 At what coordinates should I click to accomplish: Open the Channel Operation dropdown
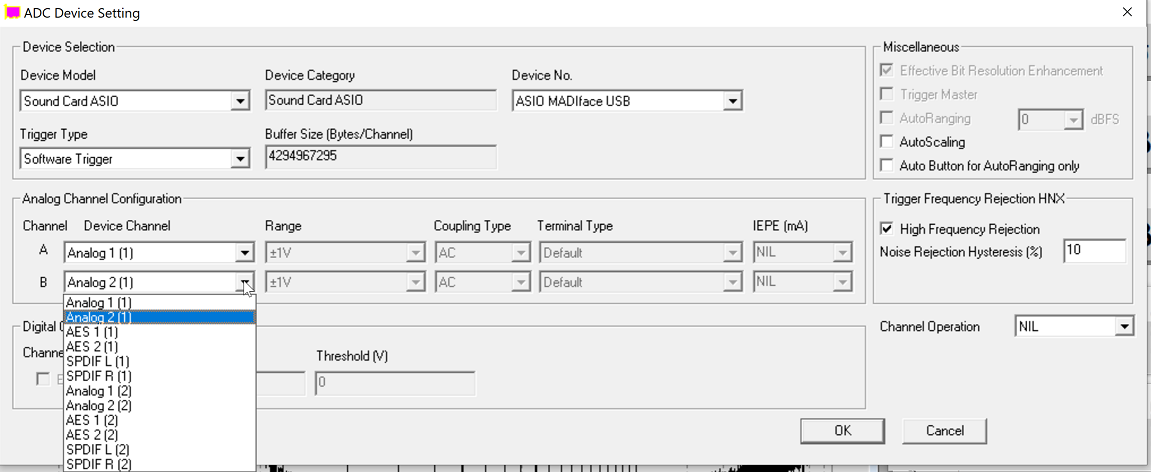[1124, 327]
